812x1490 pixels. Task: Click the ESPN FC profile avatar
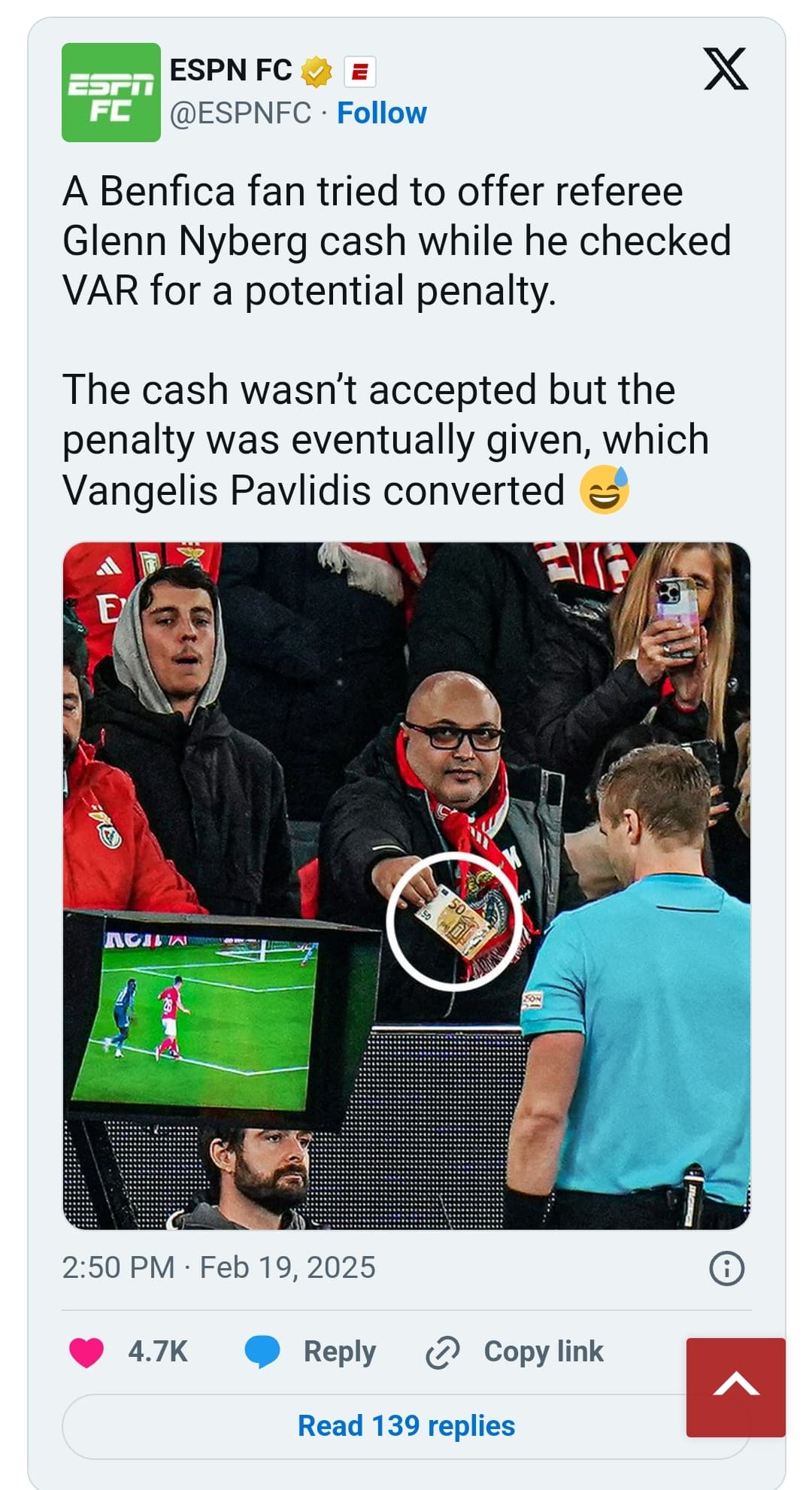(x=111, y=93)
